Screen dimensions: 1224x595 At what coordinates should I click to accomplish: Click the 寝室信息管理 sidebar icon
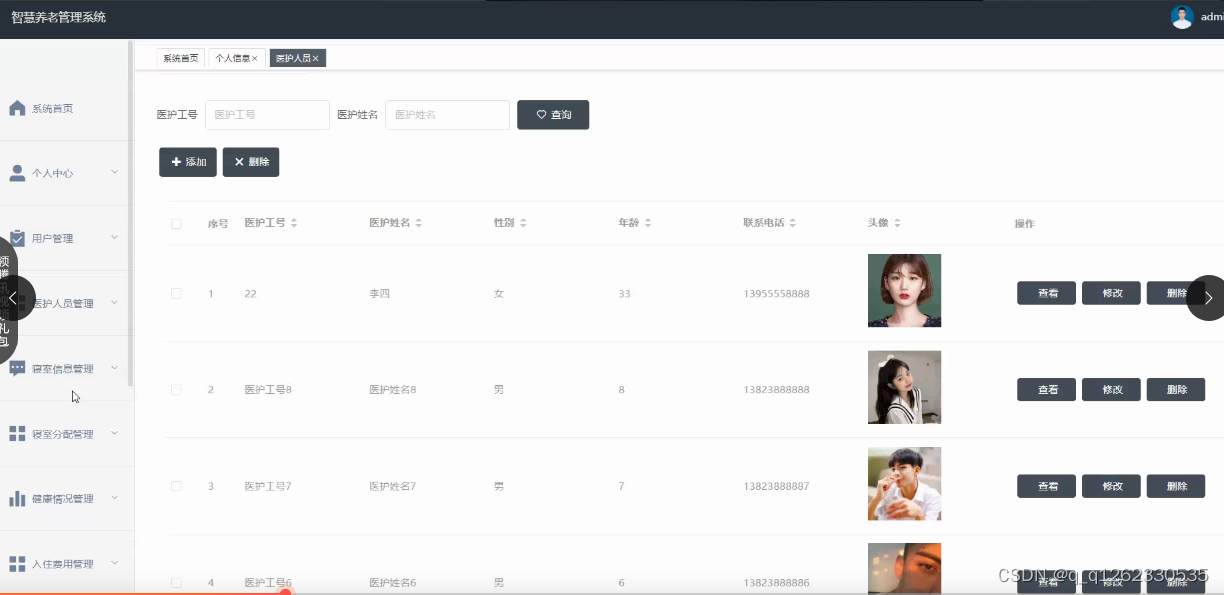click(x=17, y=368)
